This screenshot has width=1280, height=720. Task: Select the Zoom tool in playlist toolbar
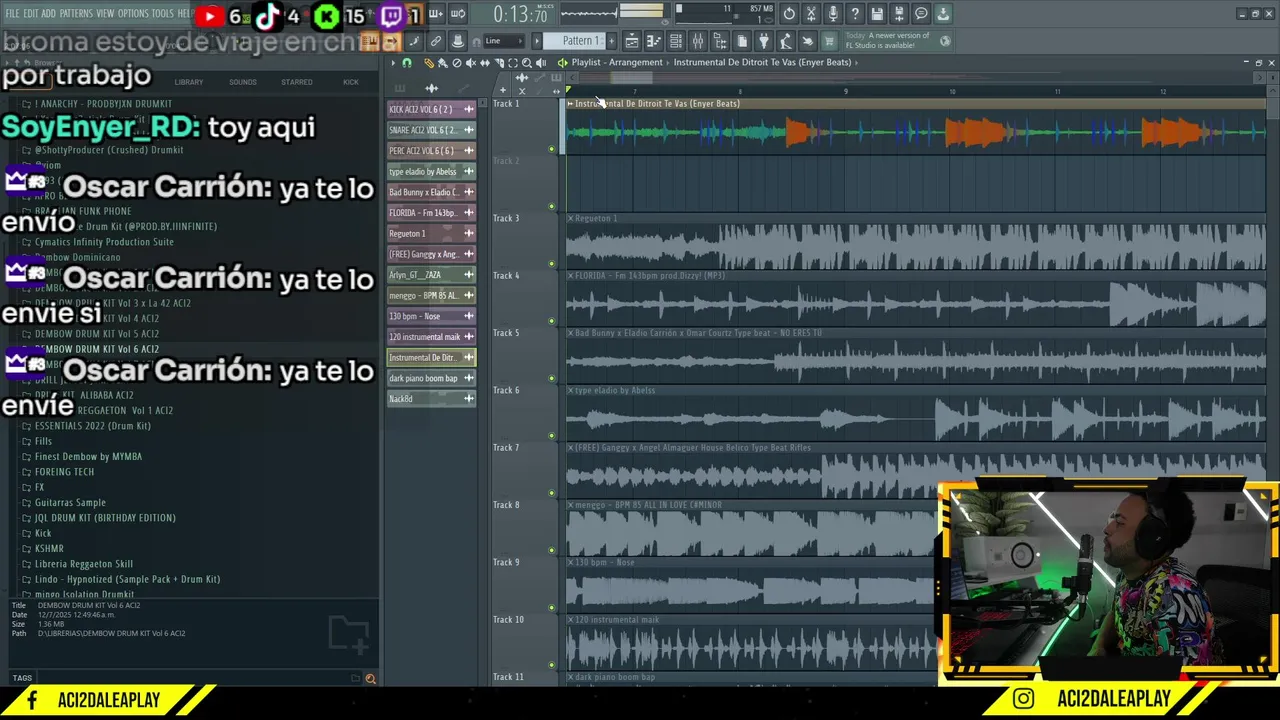[527, 62]
